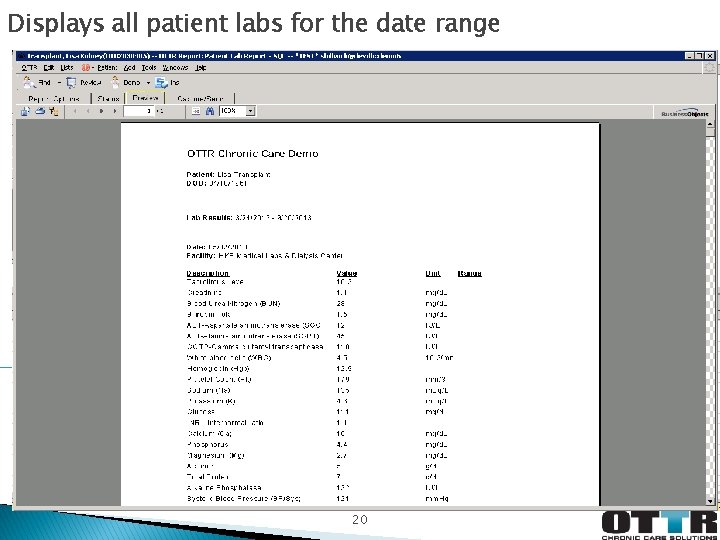Click the Systolic Blood Pressure row

318,498
